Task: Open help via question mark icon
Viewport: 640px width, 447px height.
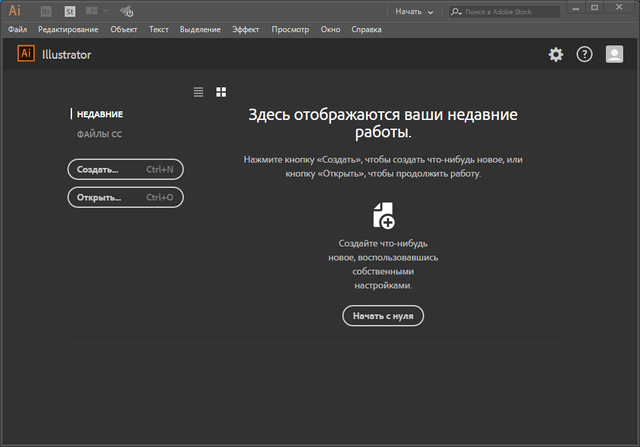Action: tap(585, 55)
